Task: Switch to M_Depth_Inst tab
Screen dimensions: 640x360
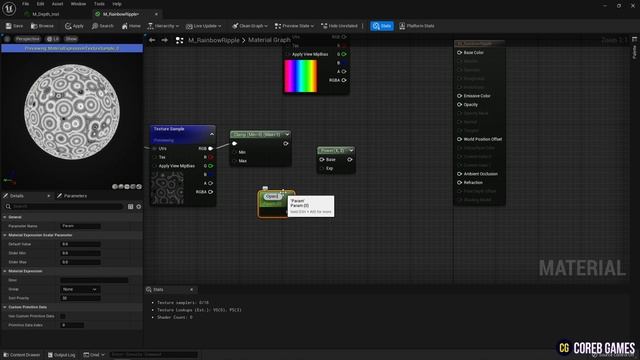Action: pos(45,14)
